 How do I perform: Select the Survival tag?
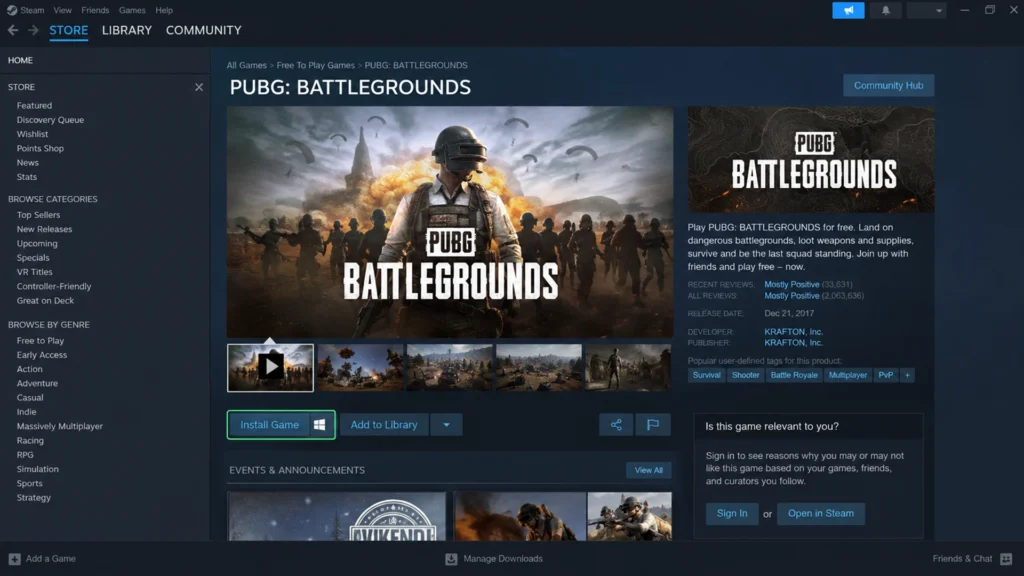click(707, 375)
